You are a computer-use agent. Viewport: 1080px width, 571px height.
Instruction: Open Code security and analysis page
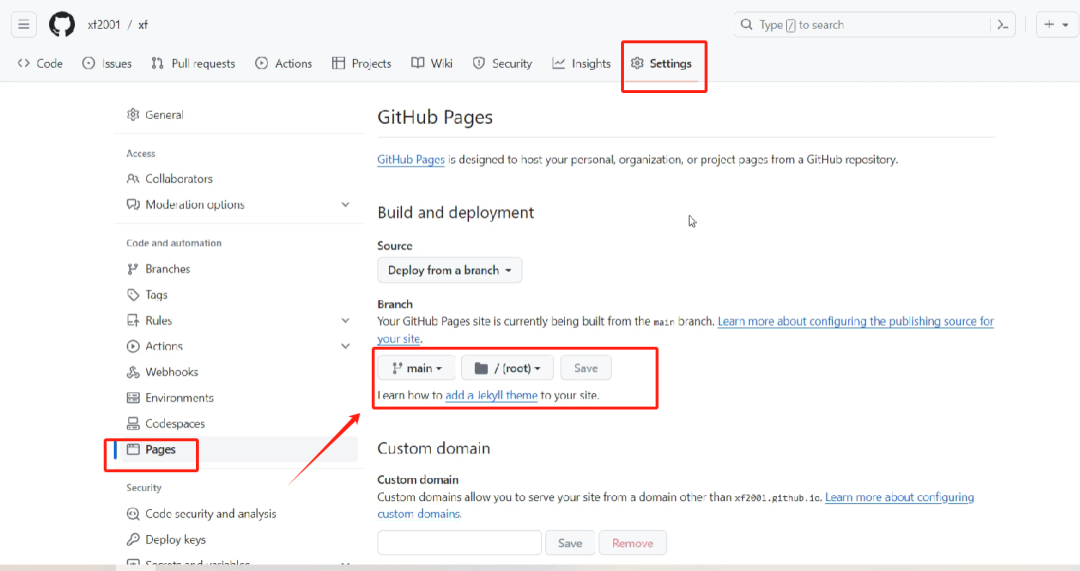[238, 514]
